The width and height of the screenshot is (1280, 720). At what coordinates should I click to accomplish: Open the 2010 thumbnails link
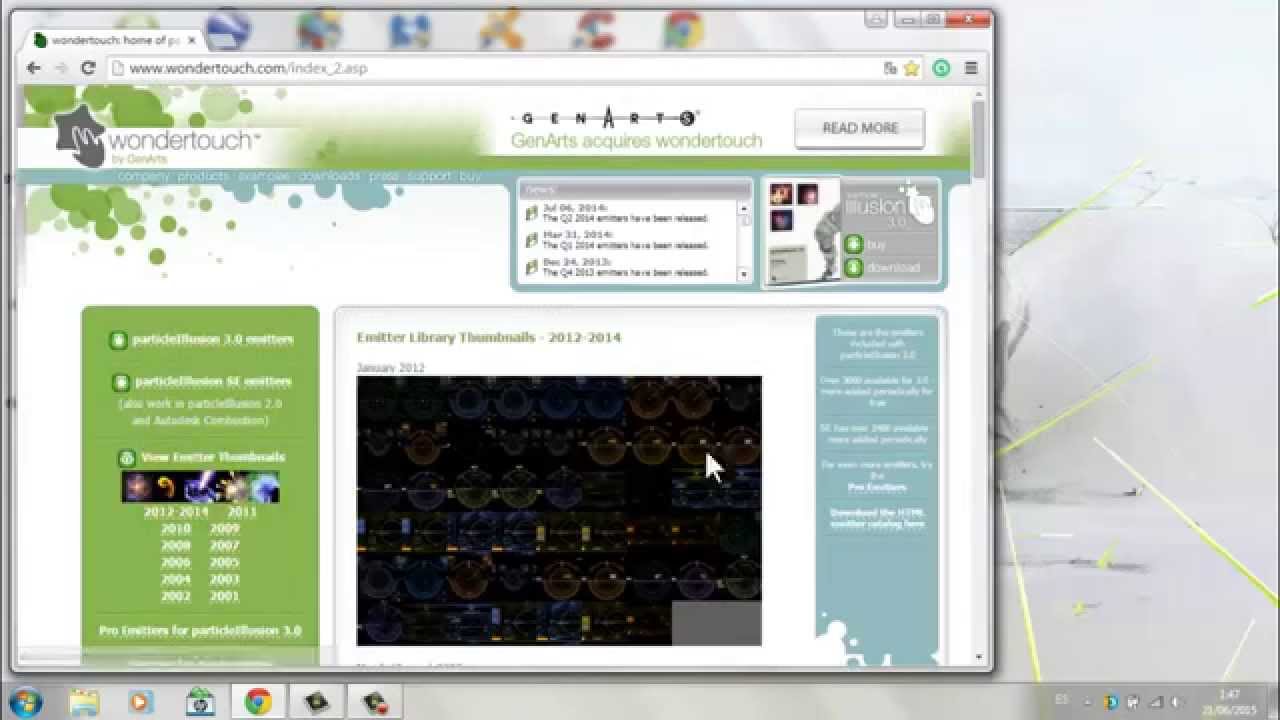[176, 529]
